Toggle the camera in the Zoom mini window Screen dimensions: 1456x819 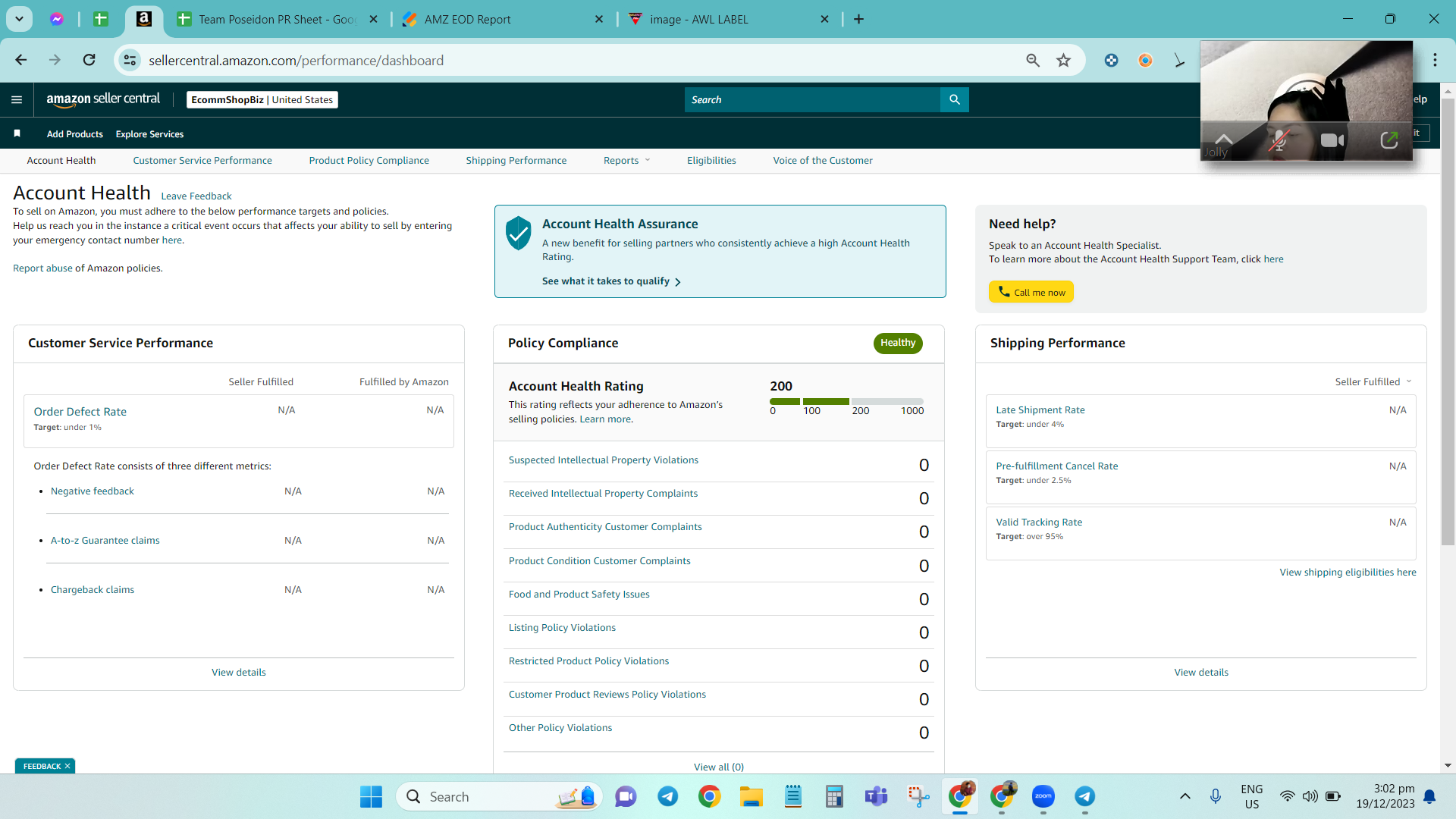coord(1332,140)
